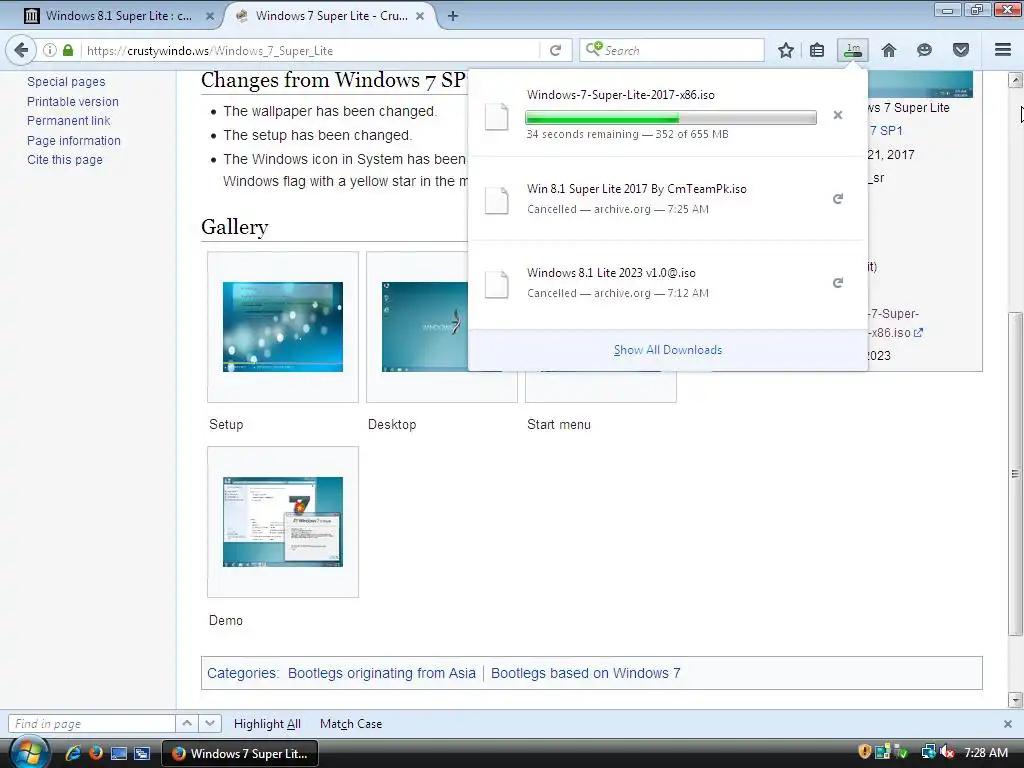
Task: Open the Windows Start orb
Action: [30, 753]
